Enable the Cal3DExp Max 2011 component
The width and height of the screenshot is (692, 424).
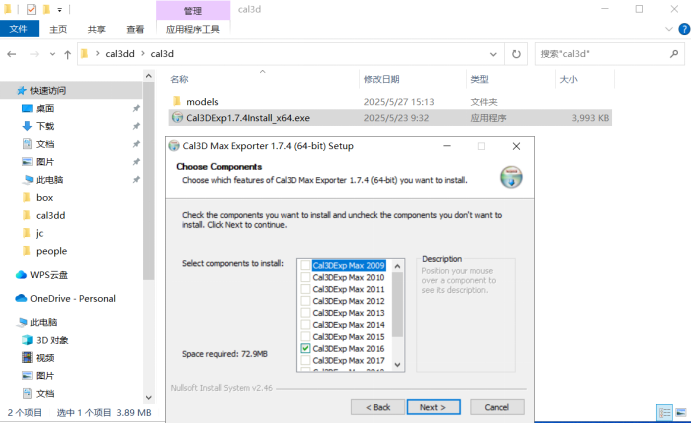click(305, 289)
